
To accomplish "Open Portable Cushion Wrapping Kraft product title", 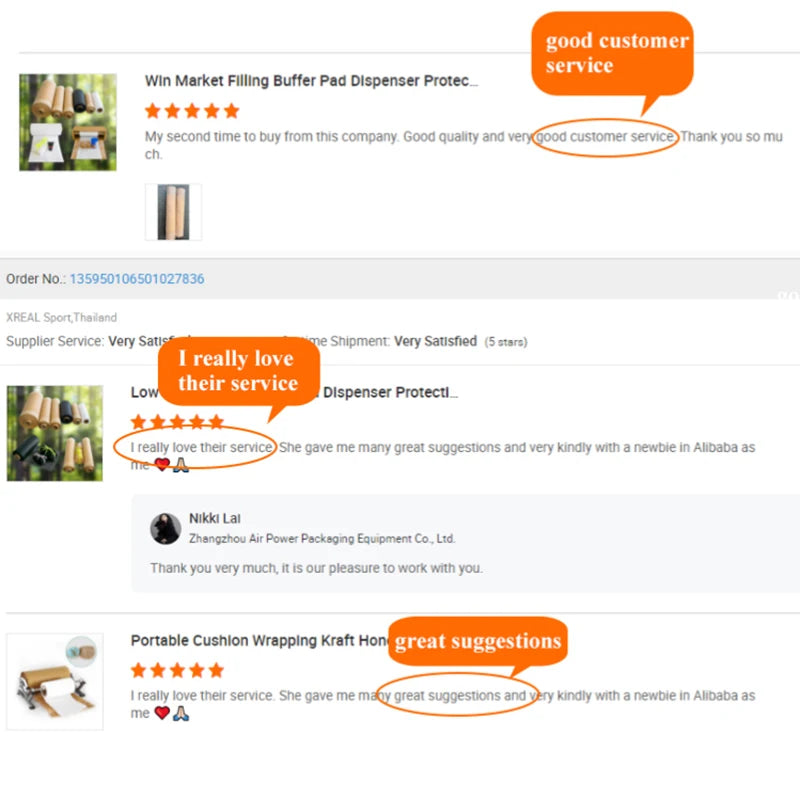I will [260, 641].
